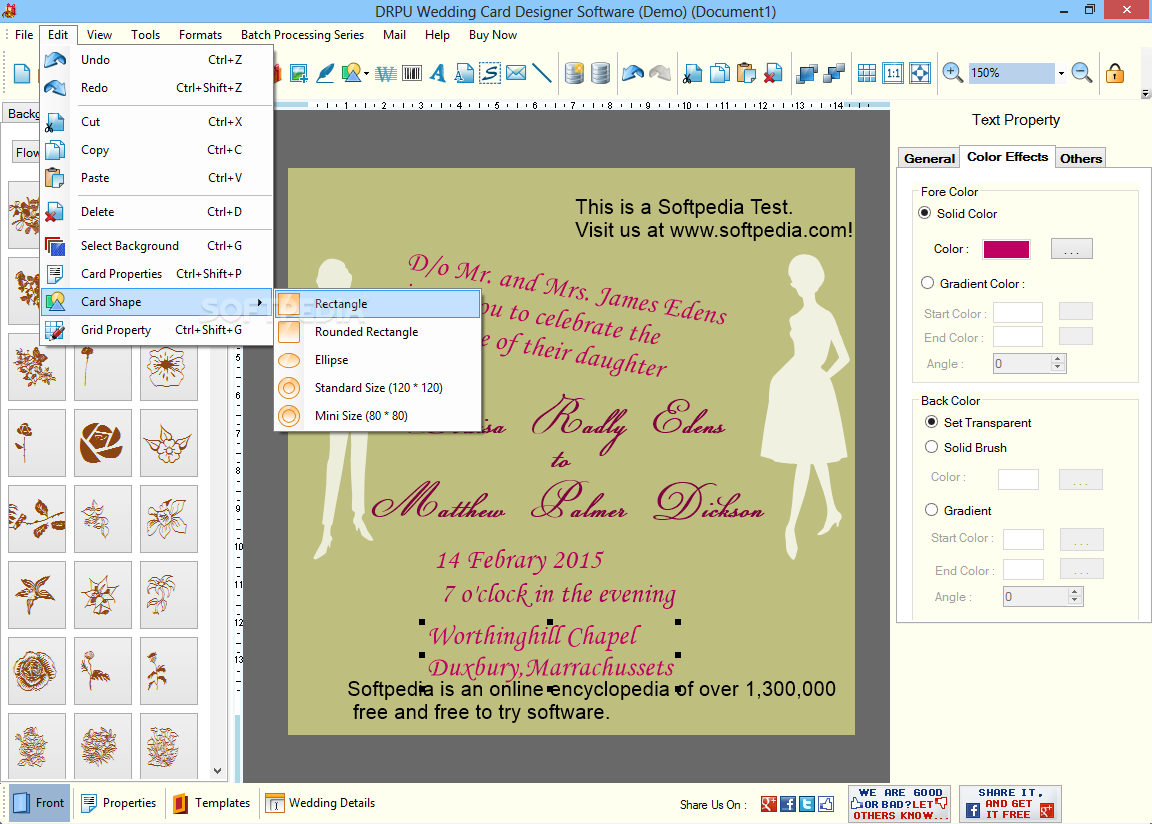The width and height of the screenshot is (1152, 824).
Task: Click the zoom in magnifier icon
Action: (953, 73)
